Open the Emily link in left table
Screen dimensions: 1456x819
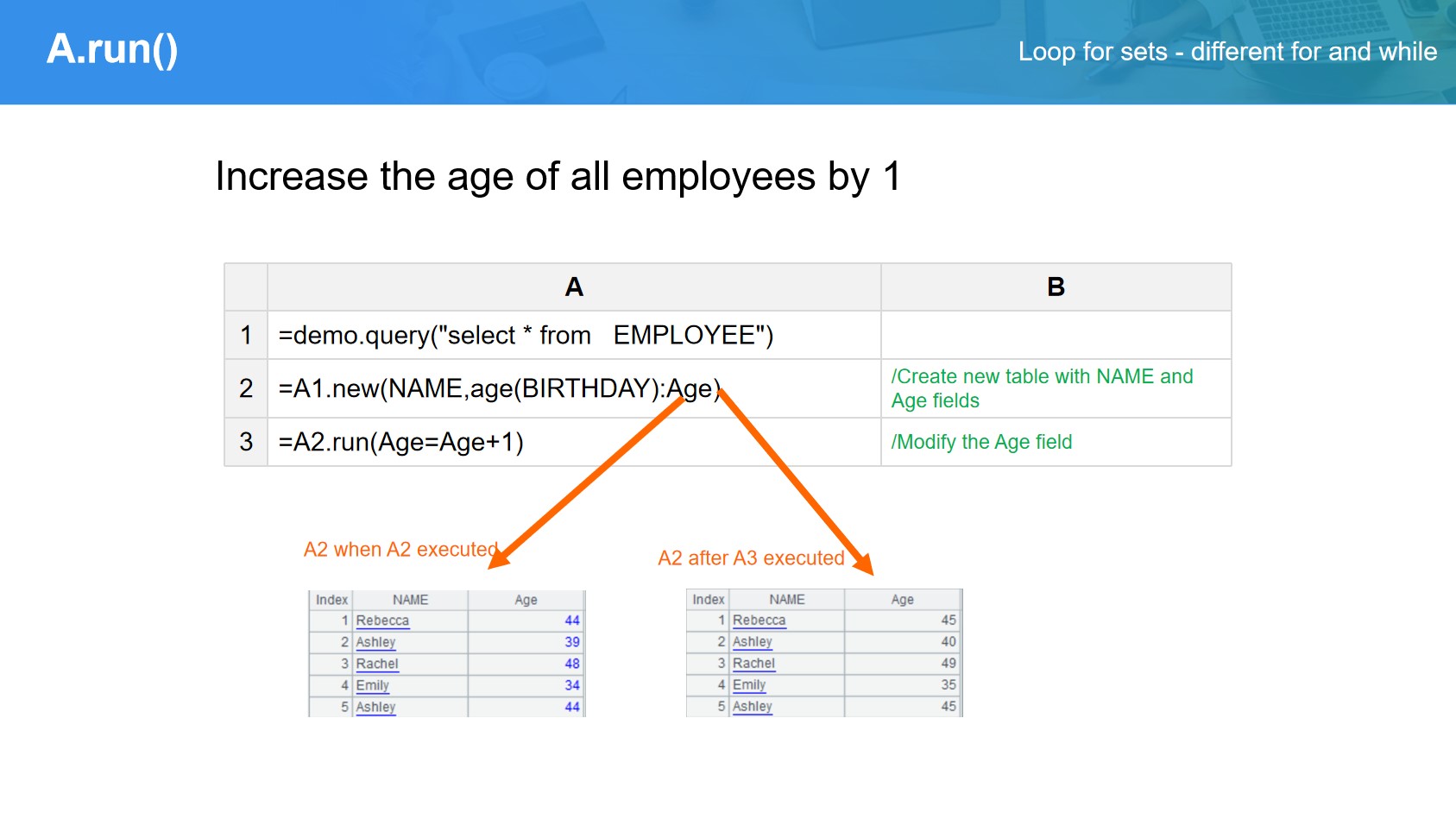372,685
